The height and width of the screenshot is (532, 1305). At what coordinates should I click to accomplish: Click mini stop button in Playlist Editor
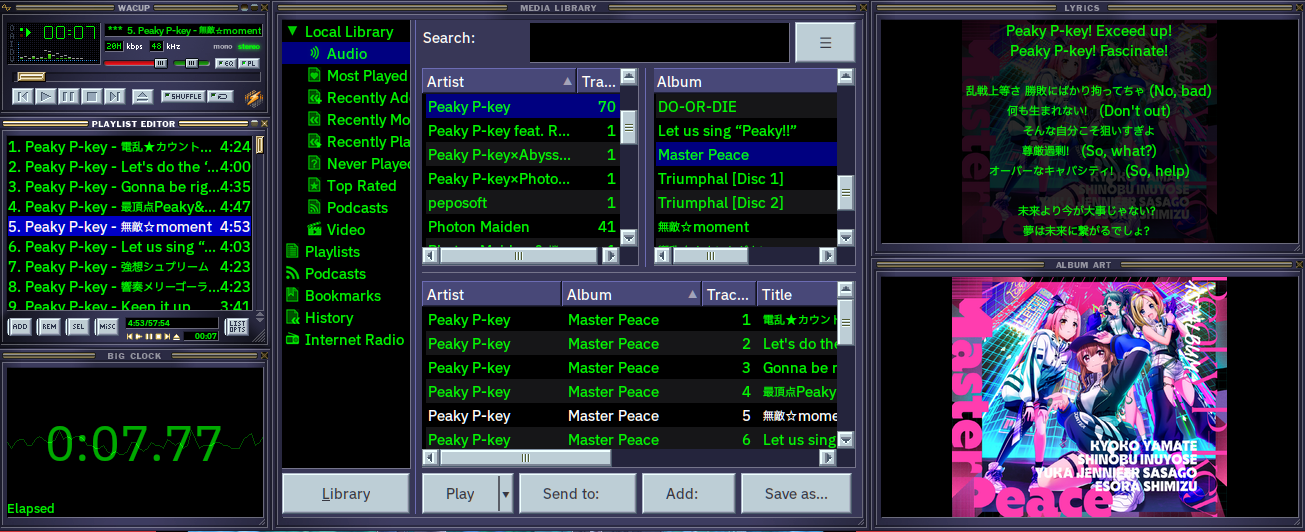point(158,336)
